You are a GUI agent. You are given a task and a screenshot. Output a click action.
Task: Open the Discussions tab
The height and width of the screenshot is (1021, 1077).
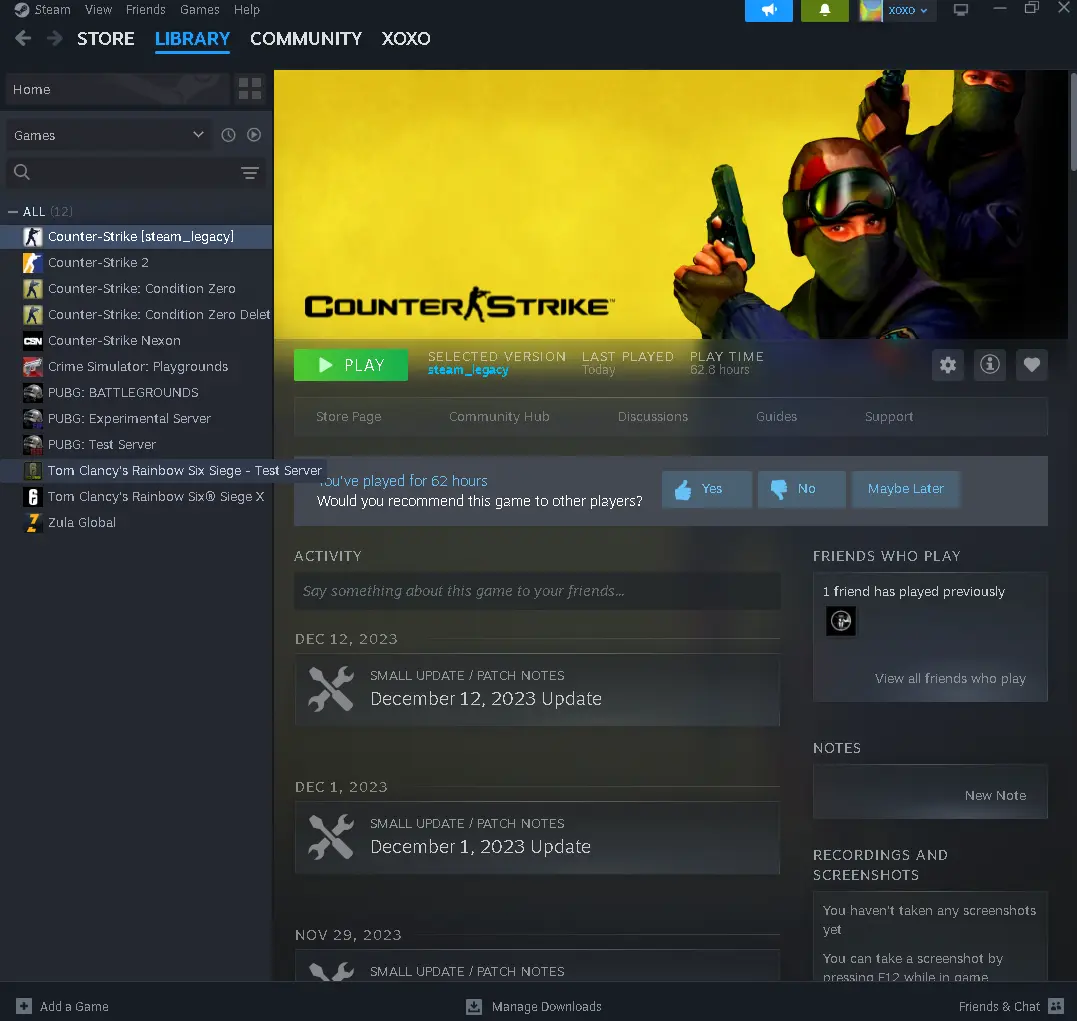tap(653, 416)
